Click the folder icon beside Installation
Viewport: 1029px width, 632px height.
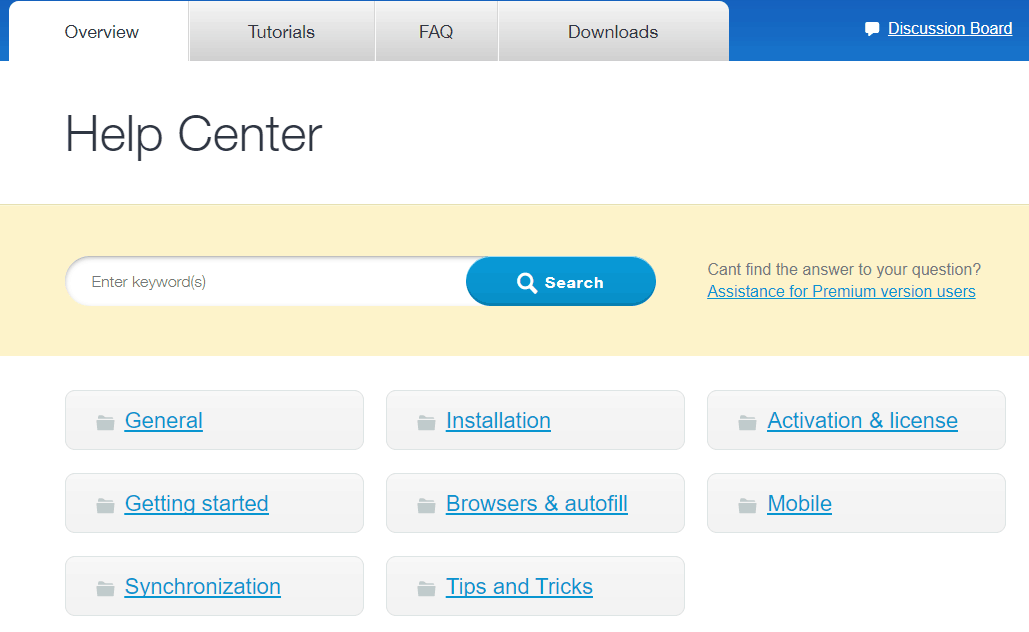[425, 421]
